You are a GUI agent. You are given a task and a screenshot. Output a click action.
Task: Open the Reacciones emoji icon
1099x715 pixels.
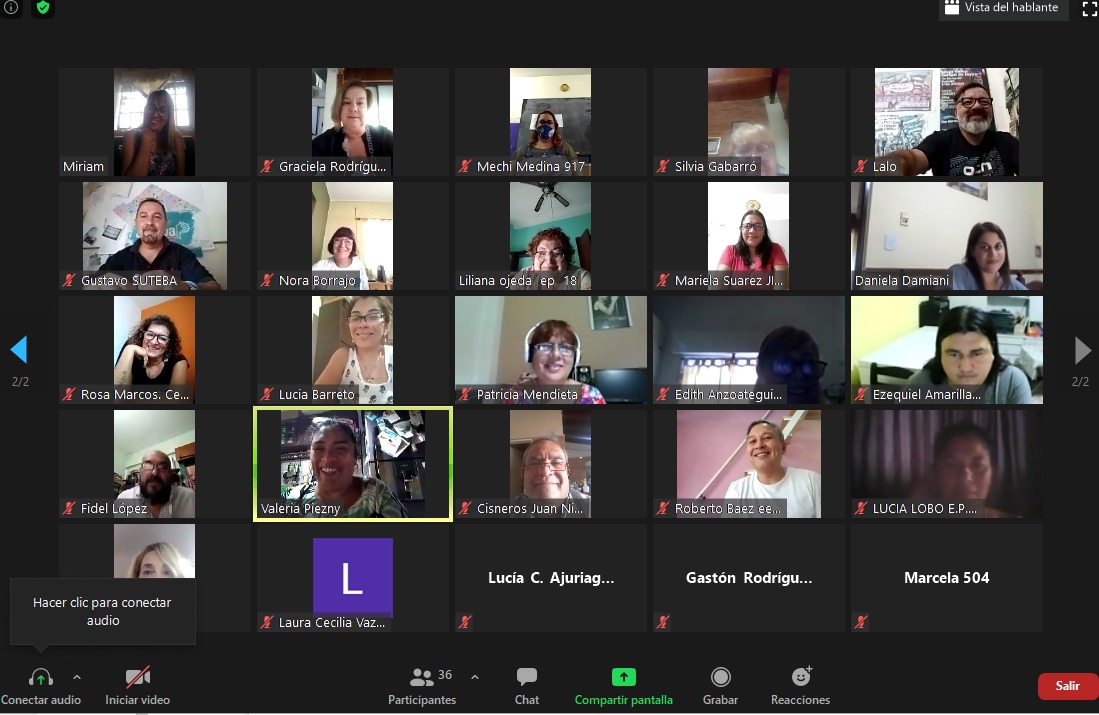pos(801,677)
